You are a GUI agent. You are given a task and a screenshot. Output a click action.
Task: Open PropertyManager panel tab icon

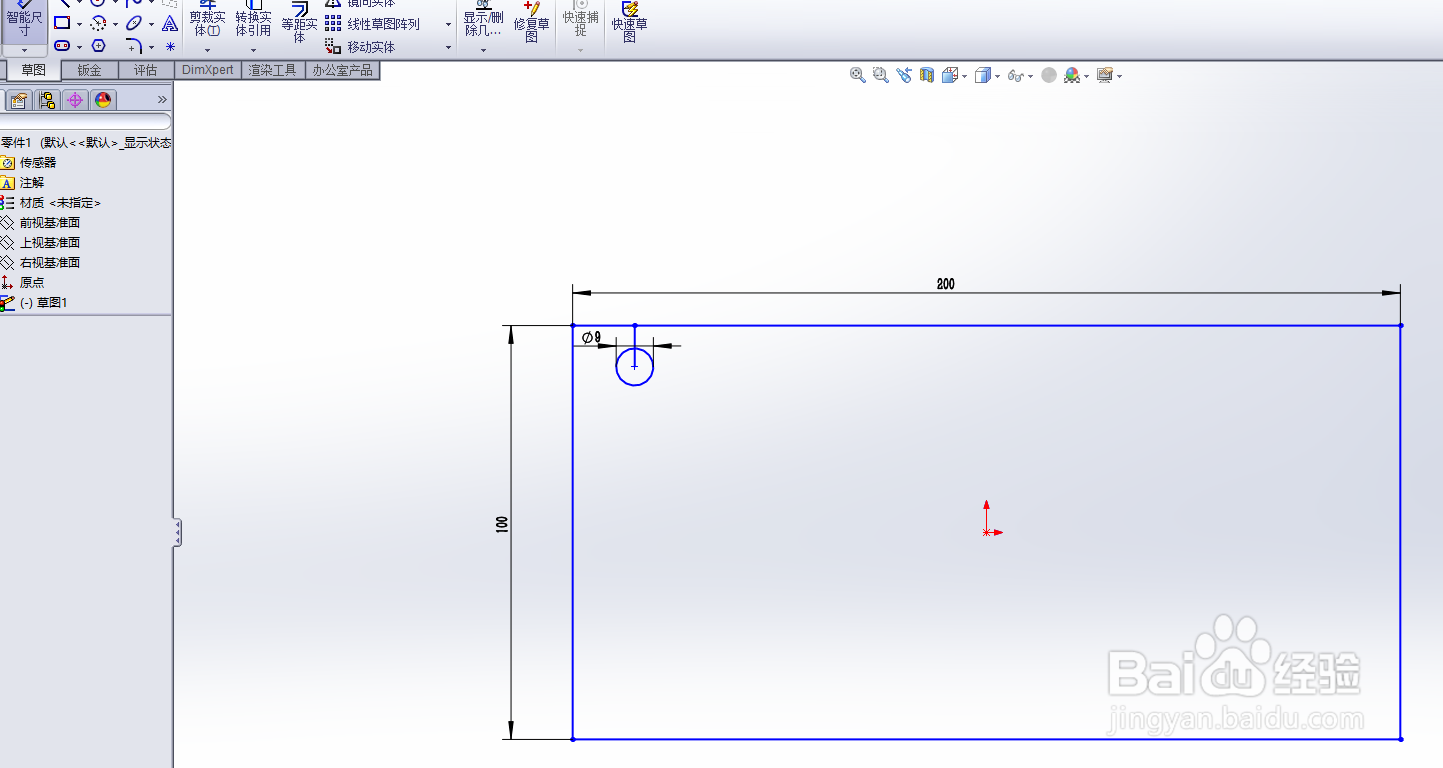click(19, 100)
